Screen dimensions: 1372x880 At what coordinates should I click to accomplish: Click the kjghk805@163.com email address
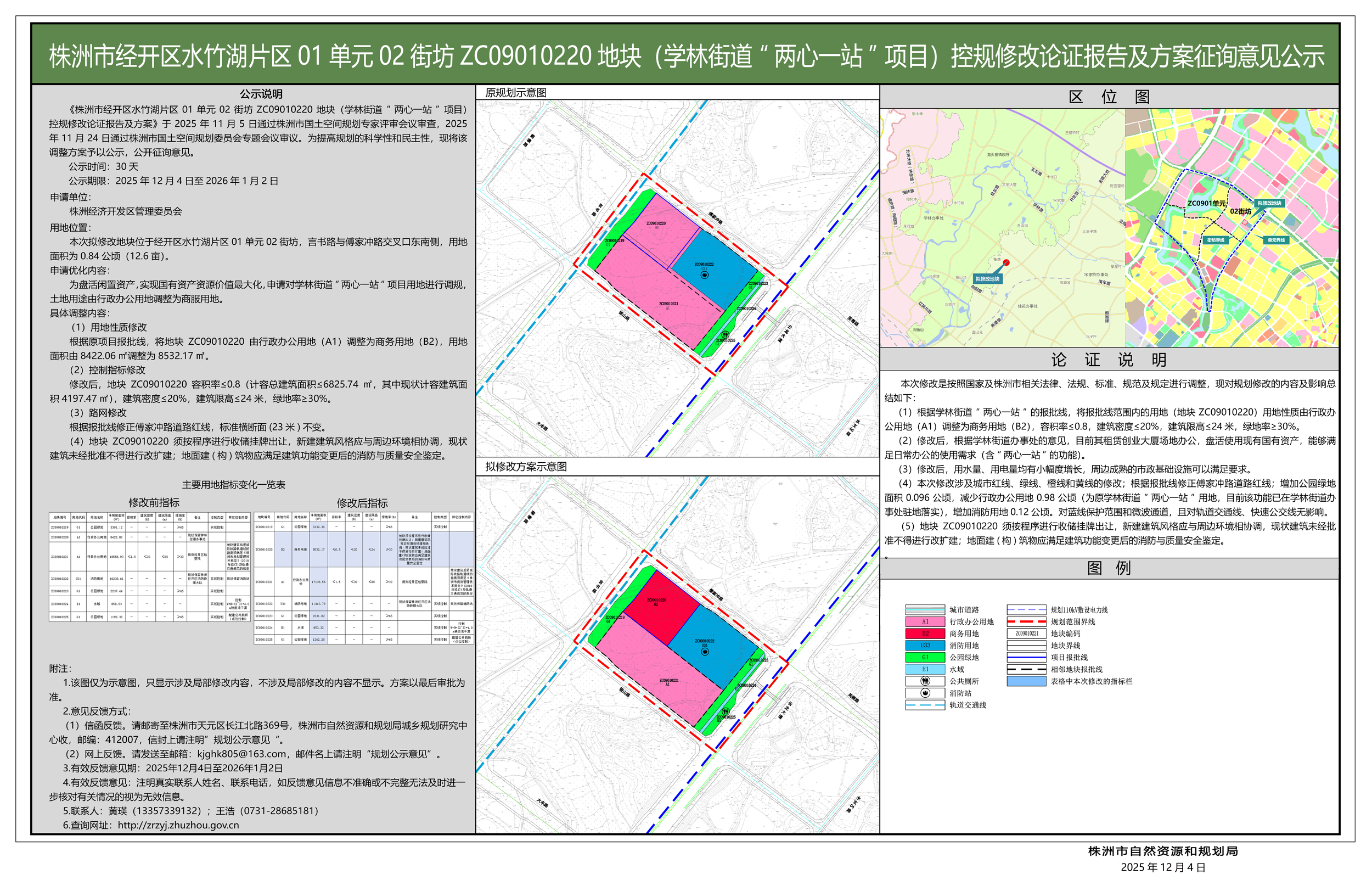point(241,754)
